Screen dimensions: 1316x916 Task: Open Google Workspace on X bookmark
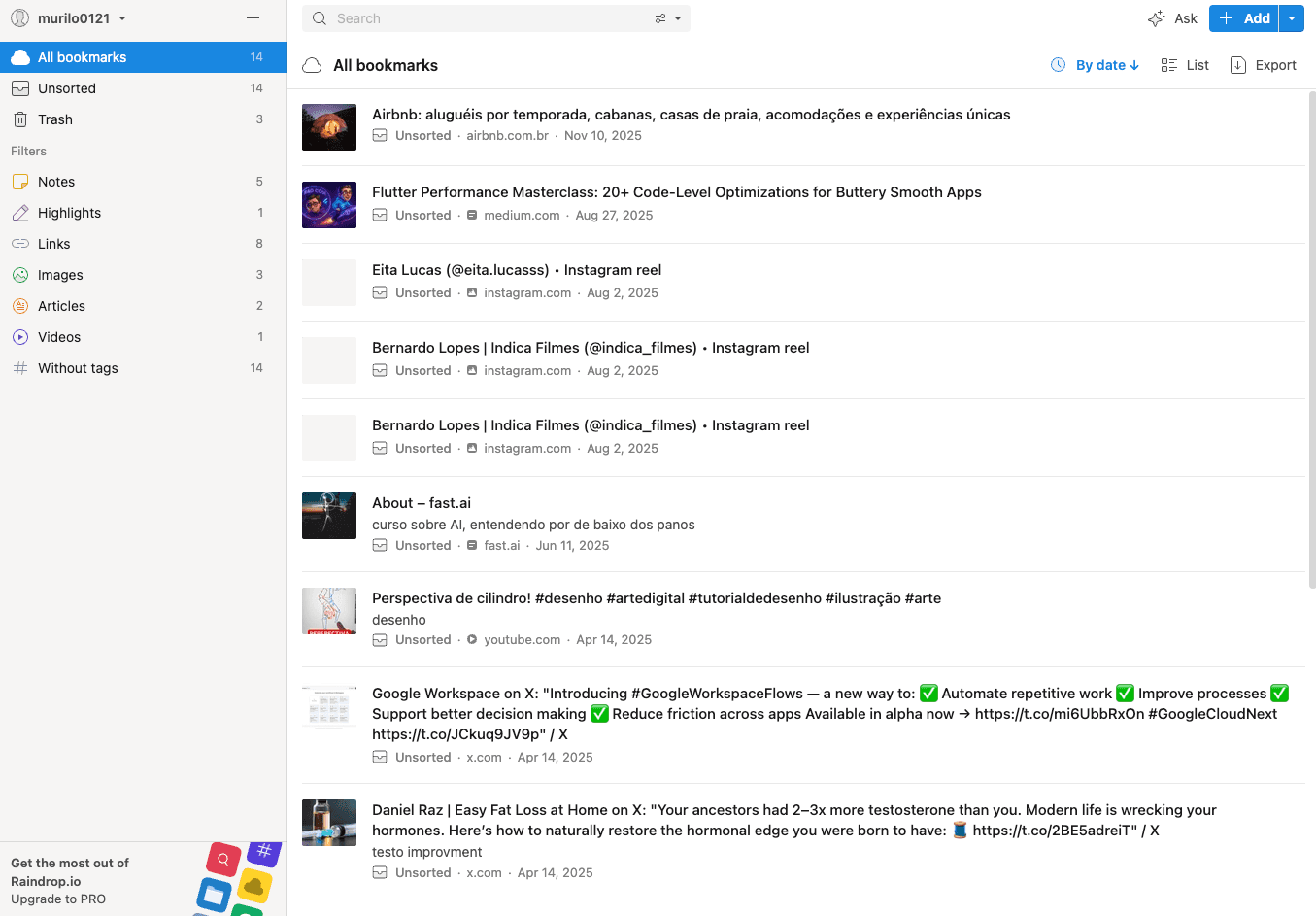click(830, 714)
